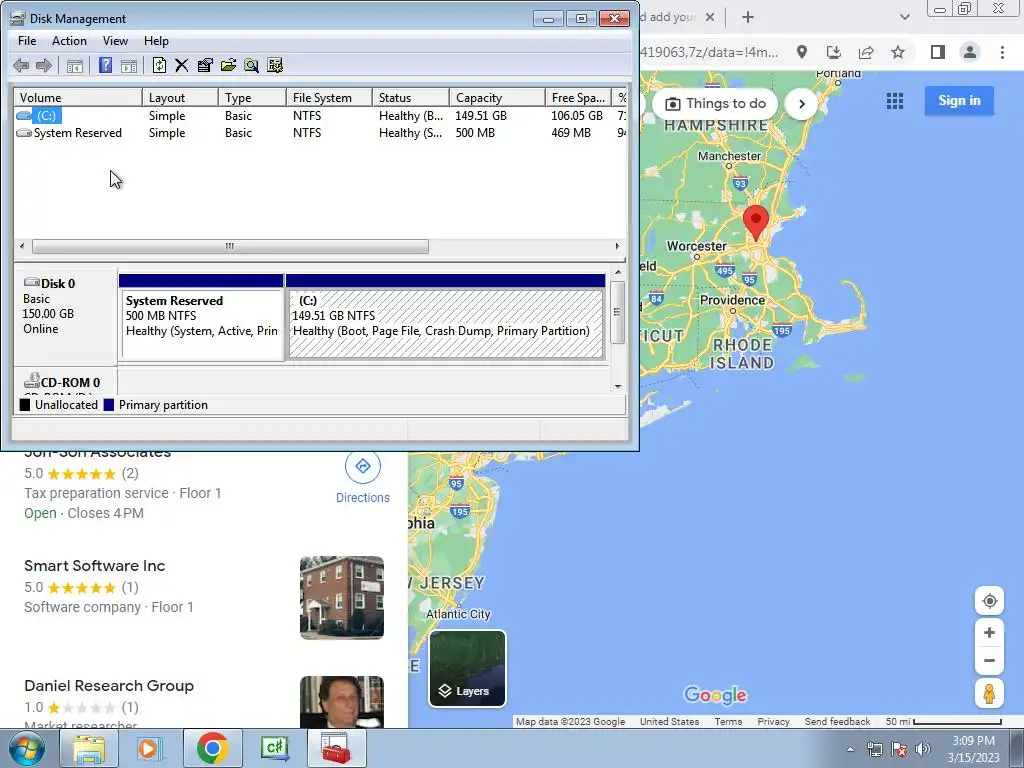Click the location pin icon in the address bar

802,52
